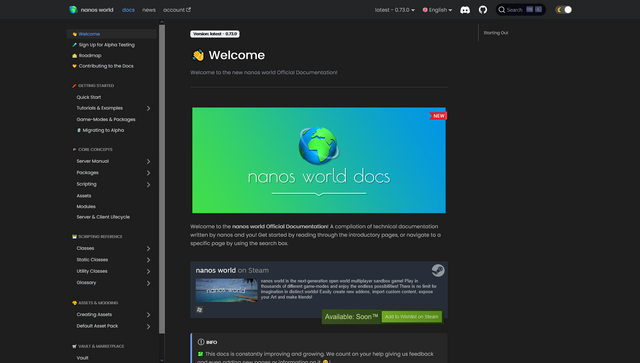The height and width of the screenshot is (363, 640).
Task: Click Add to Wishlist on Steam button
Action: 411,316
